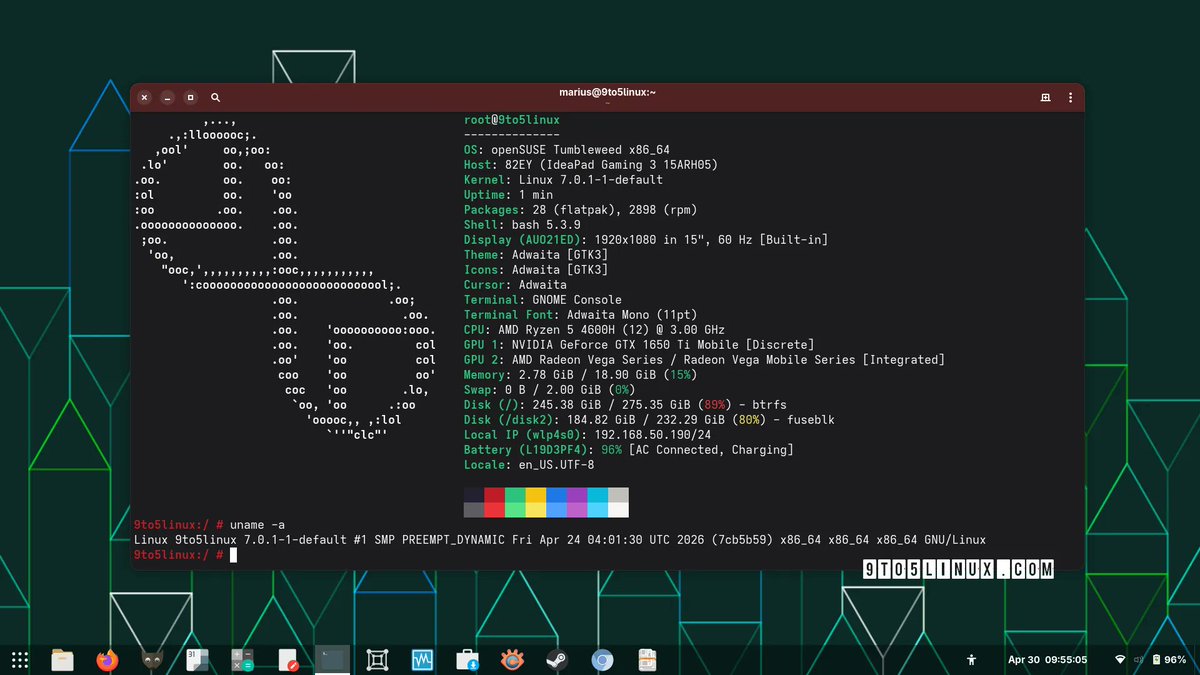Click the 'Terminal Font: Adwaita Mono (11pt)' line
This screenshot has width=1200, height=675.
click(x=580, y=315)
